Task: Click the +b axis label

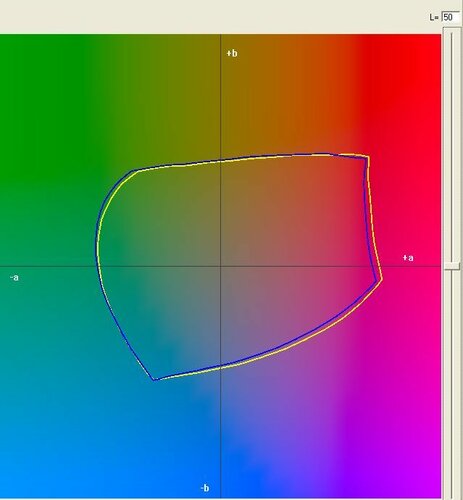Action: pyautogui.click(x=232, y=53)
